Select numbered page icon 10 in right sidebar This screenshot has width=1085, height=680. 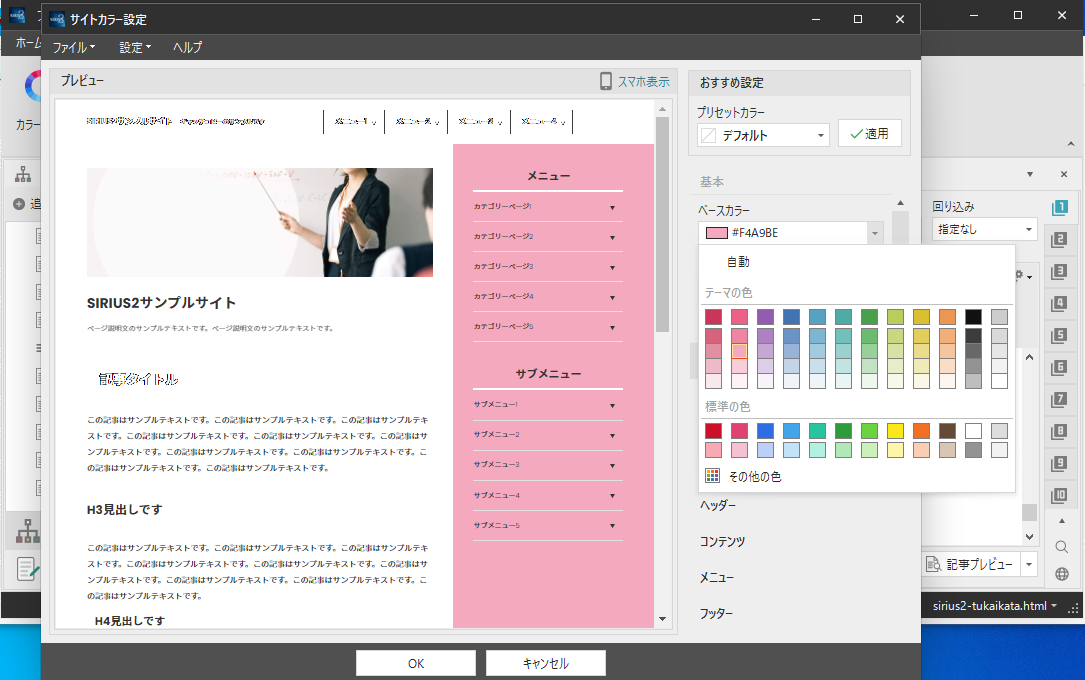[x=1060, y=495]
